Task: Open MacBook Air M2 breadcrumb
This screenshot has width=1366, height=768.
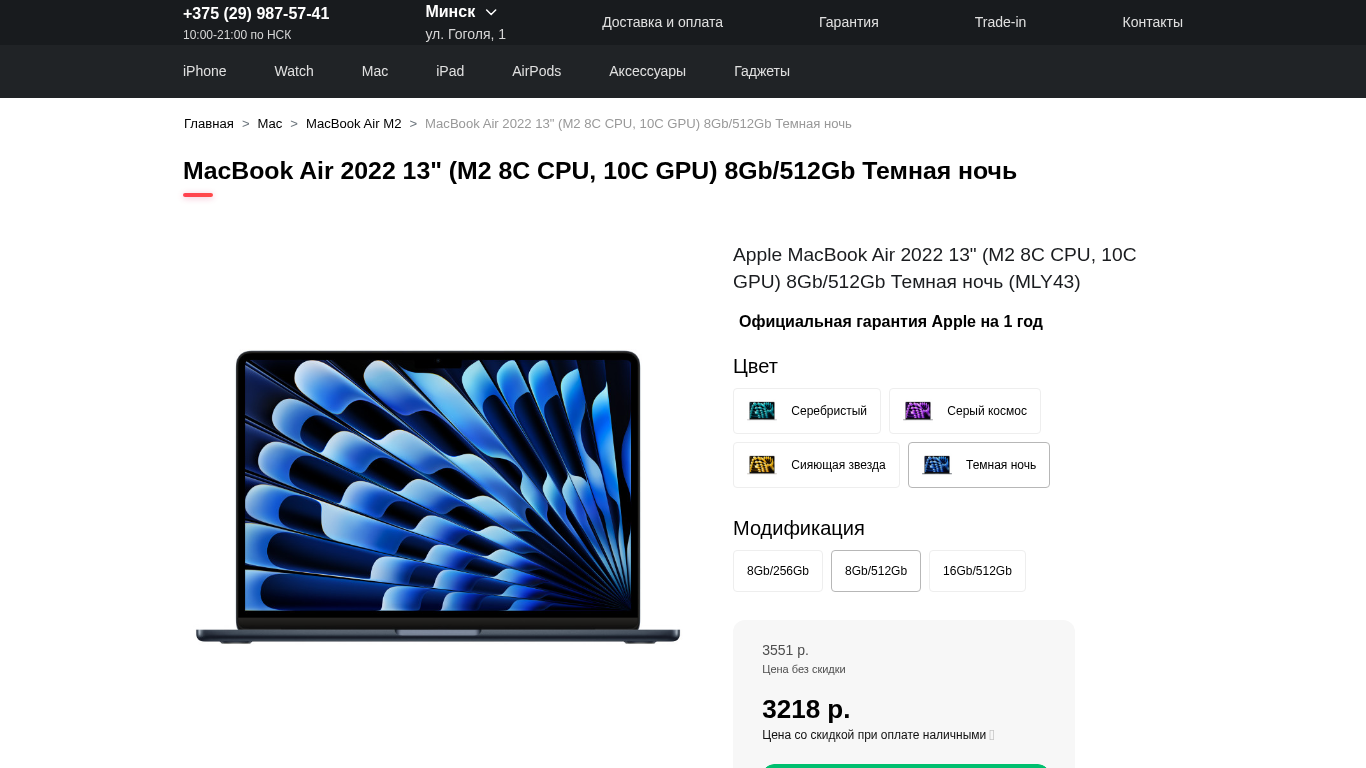Action: [353, 124]
